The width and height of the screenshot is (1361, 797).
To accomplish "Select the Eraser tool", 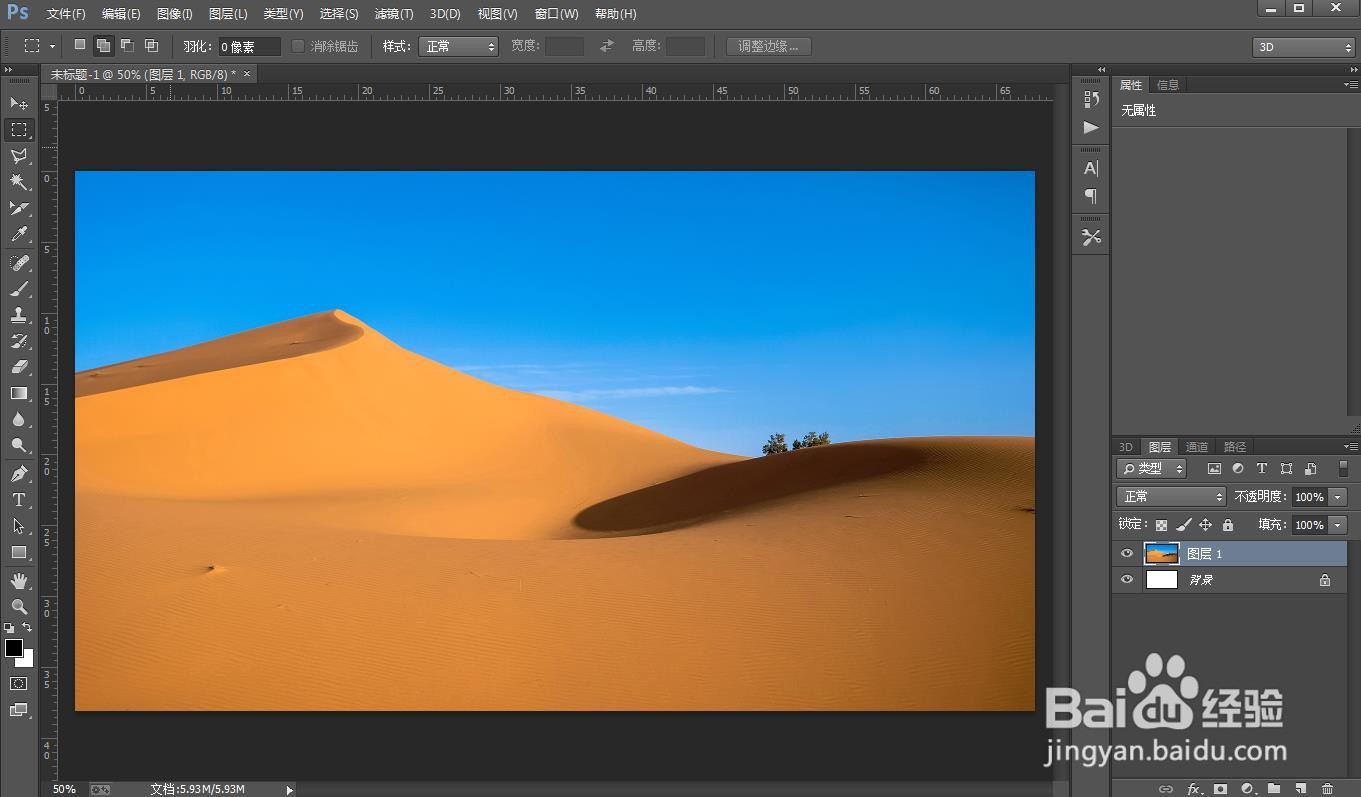I will [19, 367].
